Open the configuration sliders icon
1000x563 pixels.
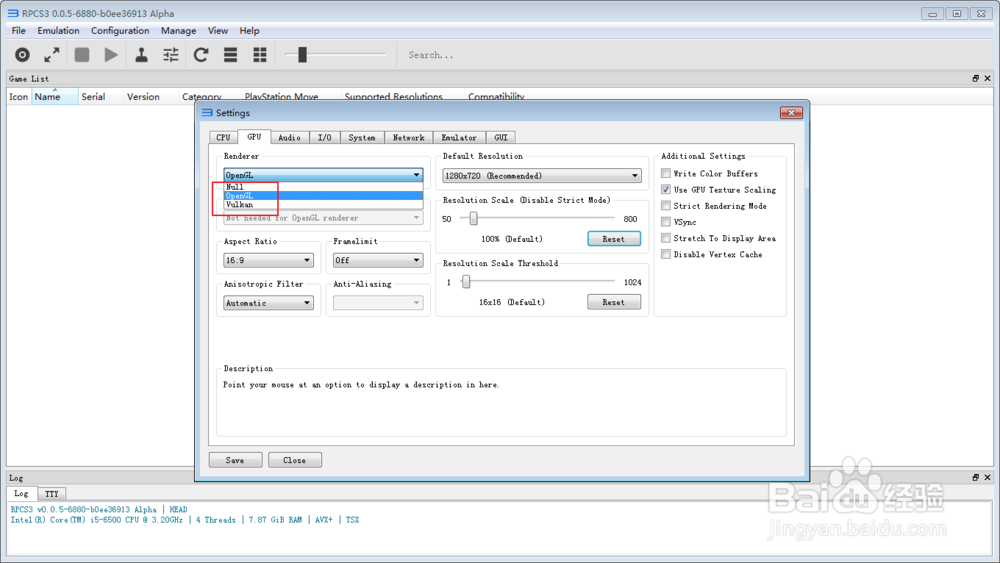point(171,55)
